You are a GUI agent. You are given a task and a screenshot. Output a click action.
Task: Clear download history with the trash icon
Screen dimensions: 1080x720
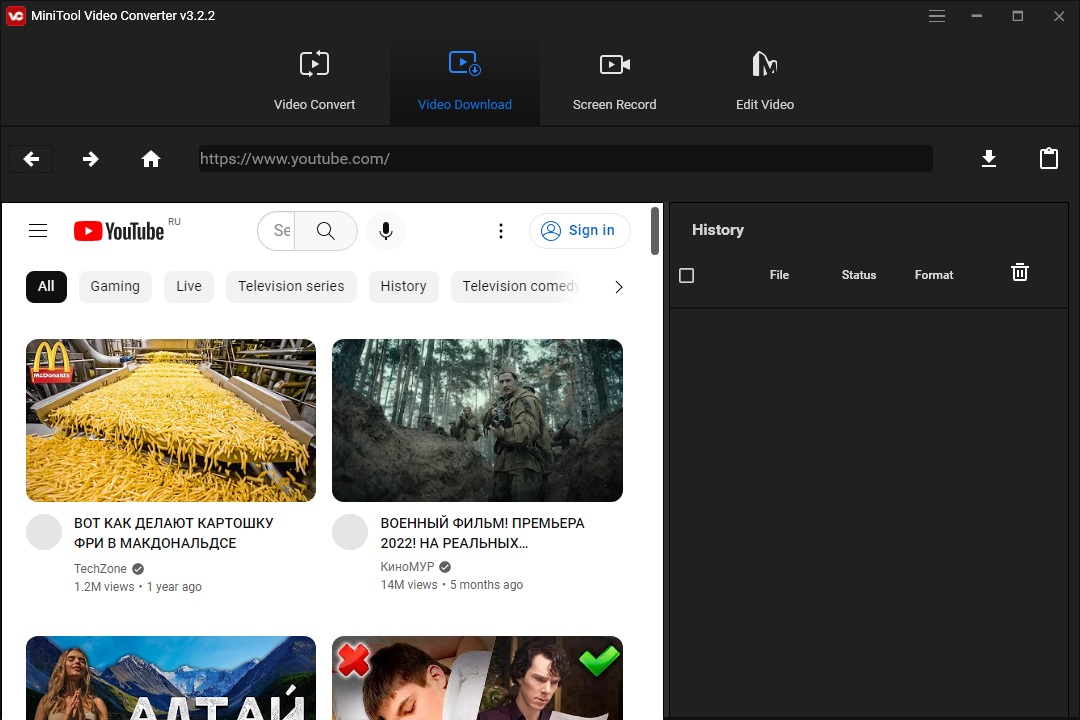click(1019, 271)
